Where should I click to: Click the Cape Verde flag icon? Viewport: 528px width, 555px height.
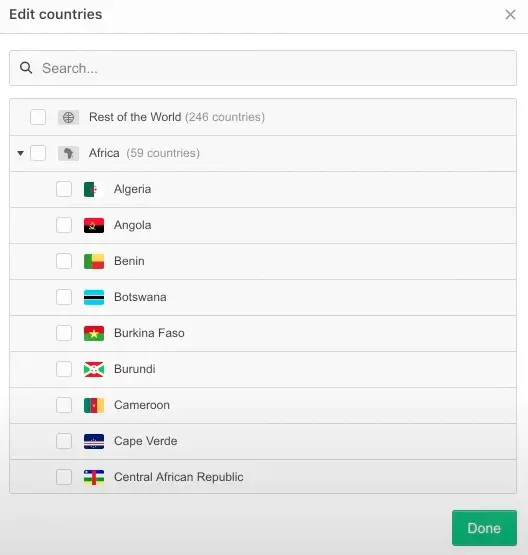click(x=94, y=441)
